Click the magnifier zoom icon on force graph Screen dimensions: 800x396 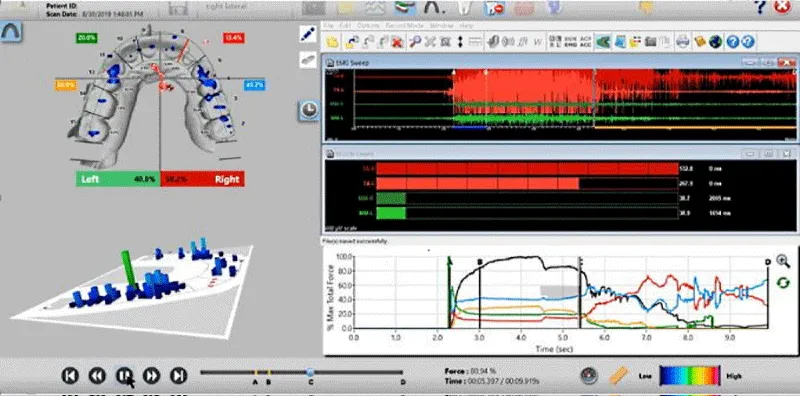click(x=783, y=260)
